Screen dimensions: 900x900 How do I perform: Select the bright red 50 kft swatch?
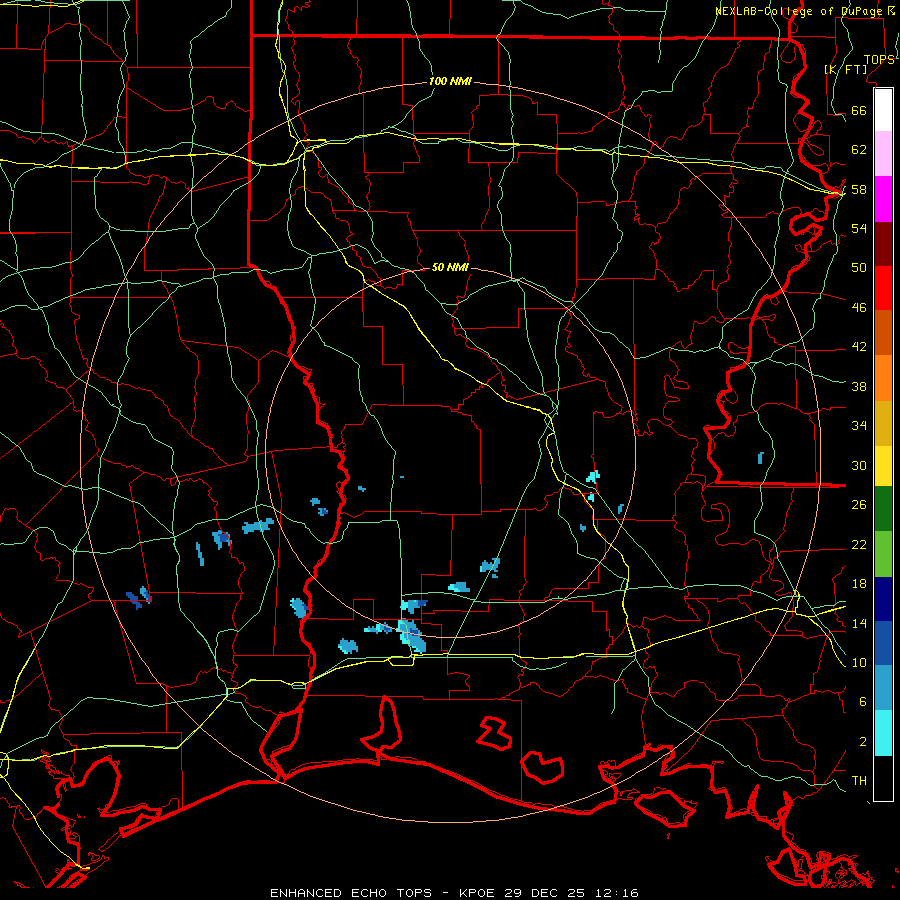click(883, 288)
